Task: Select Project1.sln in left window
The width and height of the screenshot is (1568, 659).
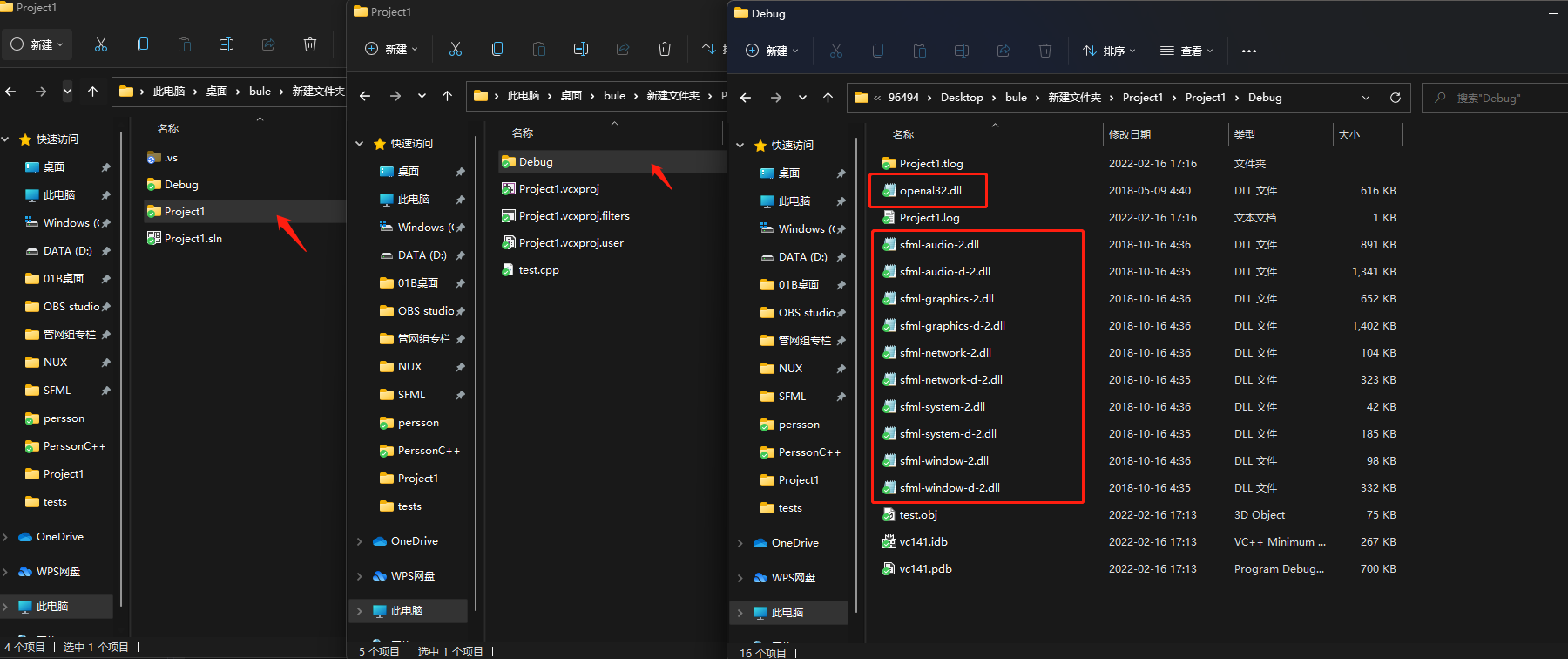Action: (193, 238)
